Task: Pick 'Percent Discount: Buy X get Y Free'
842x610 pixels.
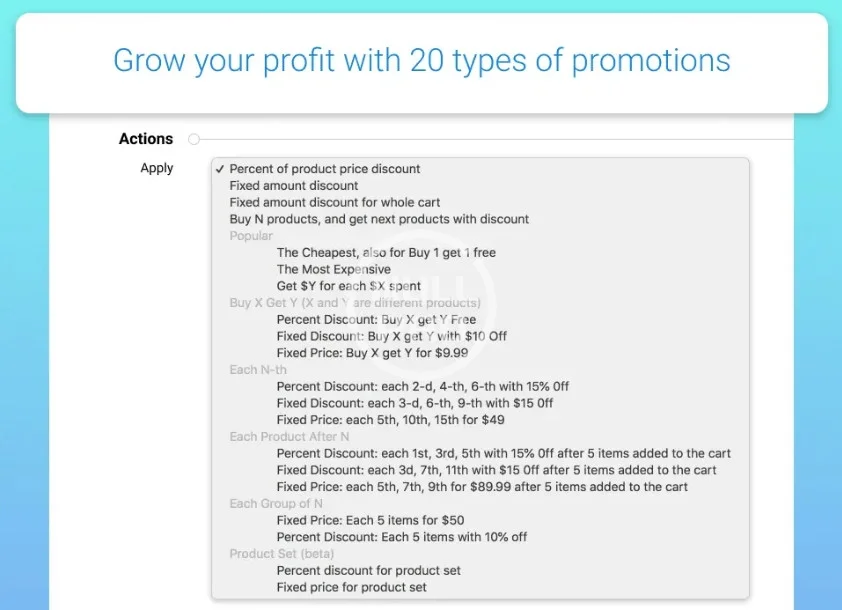Action: (x=376, y=320)
